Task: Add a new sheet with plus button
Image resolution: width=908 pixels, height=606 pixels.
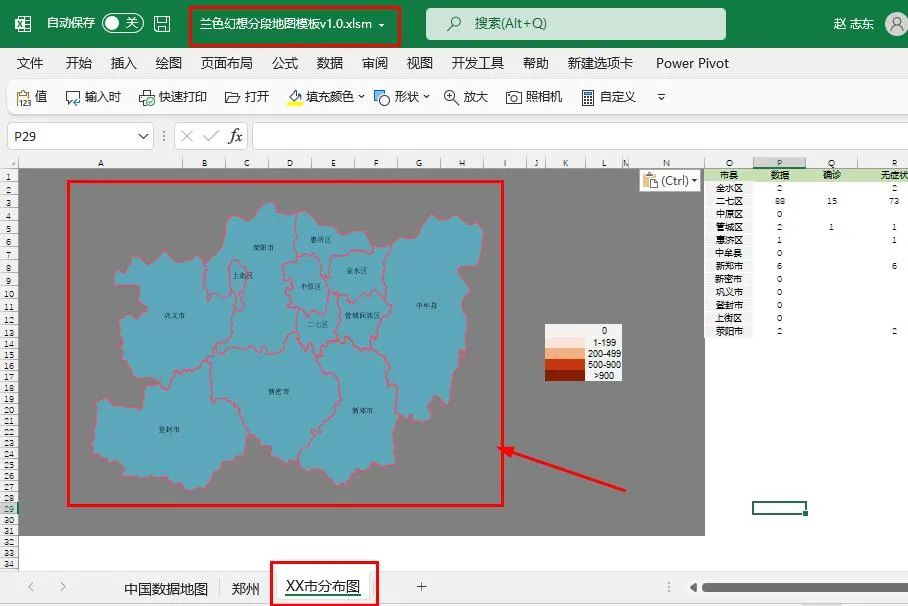Action: [421, 587]
